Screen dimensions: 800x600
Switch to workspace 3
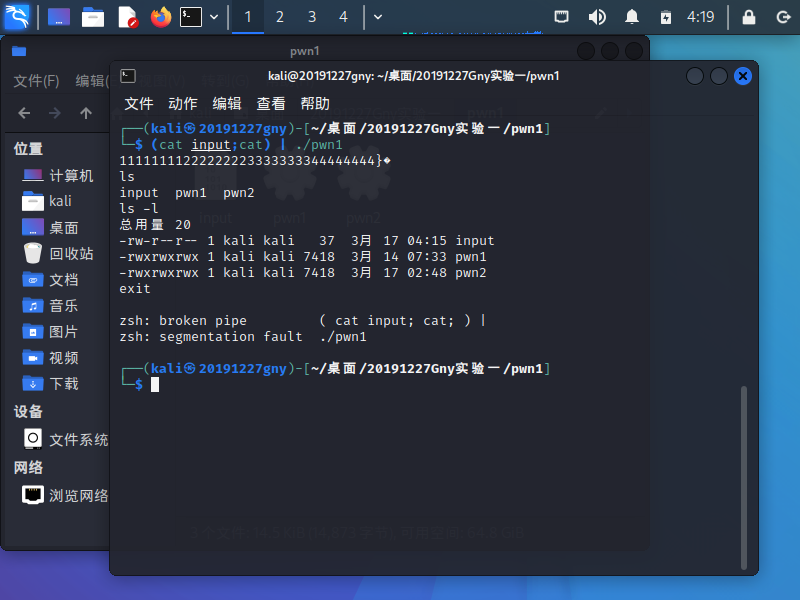pos(312,17)
